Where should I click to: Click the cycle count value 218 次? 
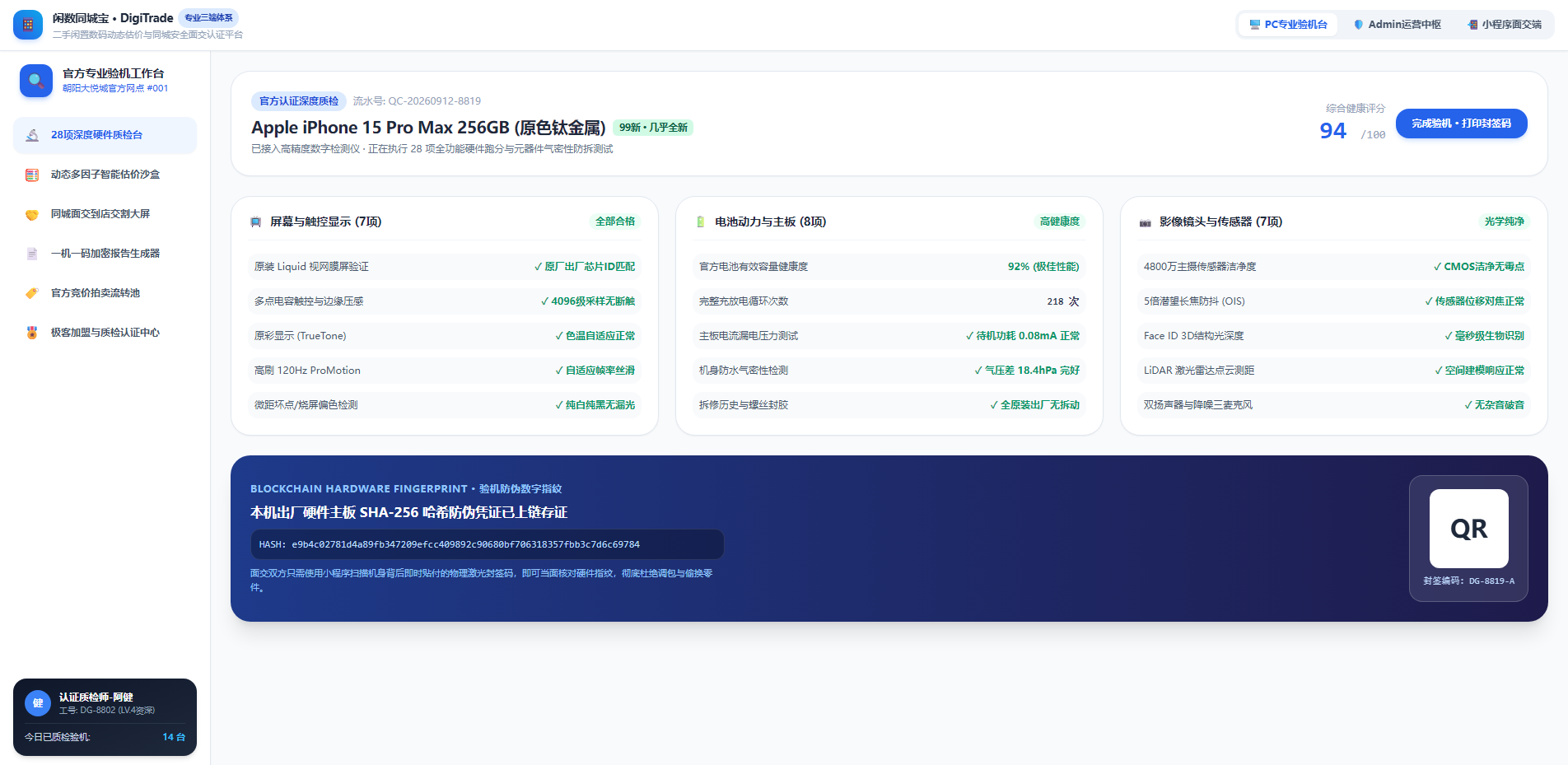point(1063,301)
